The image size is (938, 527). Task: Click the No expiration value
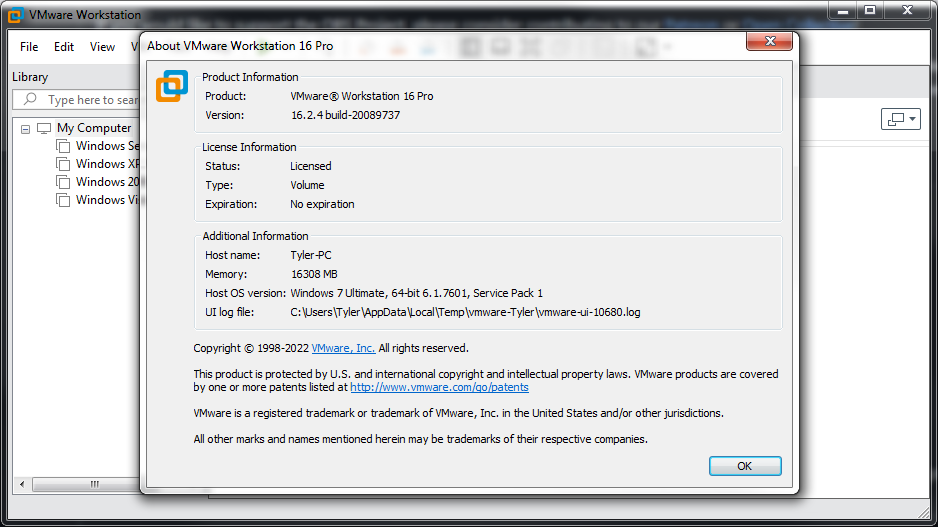(x=322, y=204)
